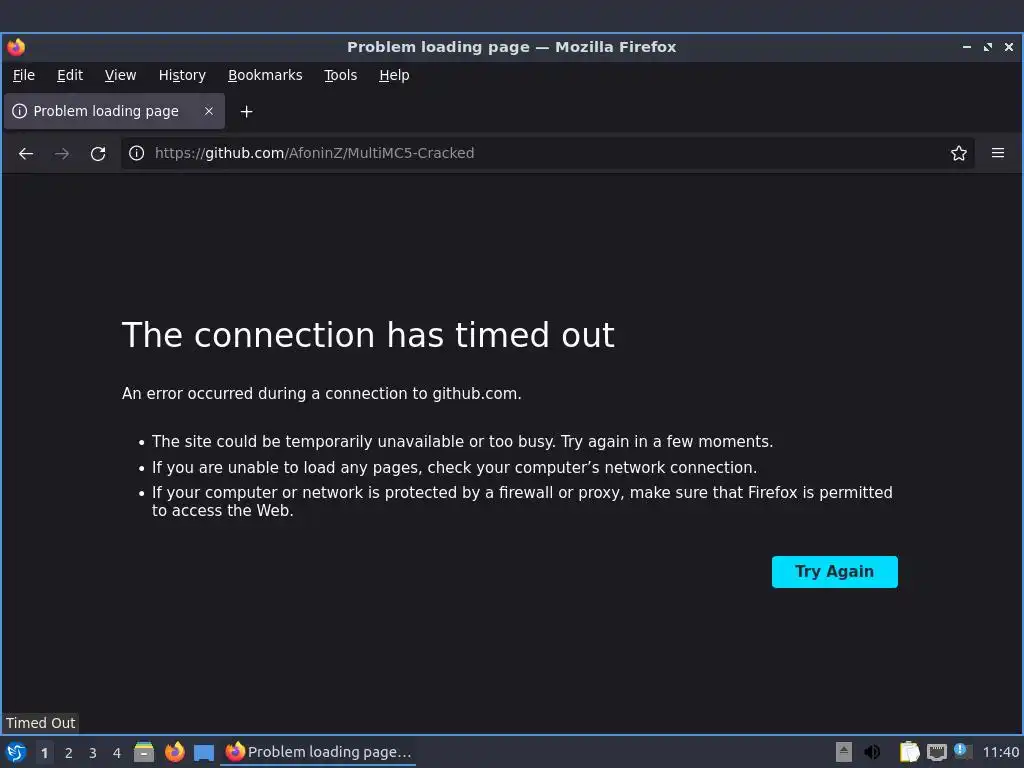
Task: Open the clipboard manager tray icon
Action: point(909,752)
